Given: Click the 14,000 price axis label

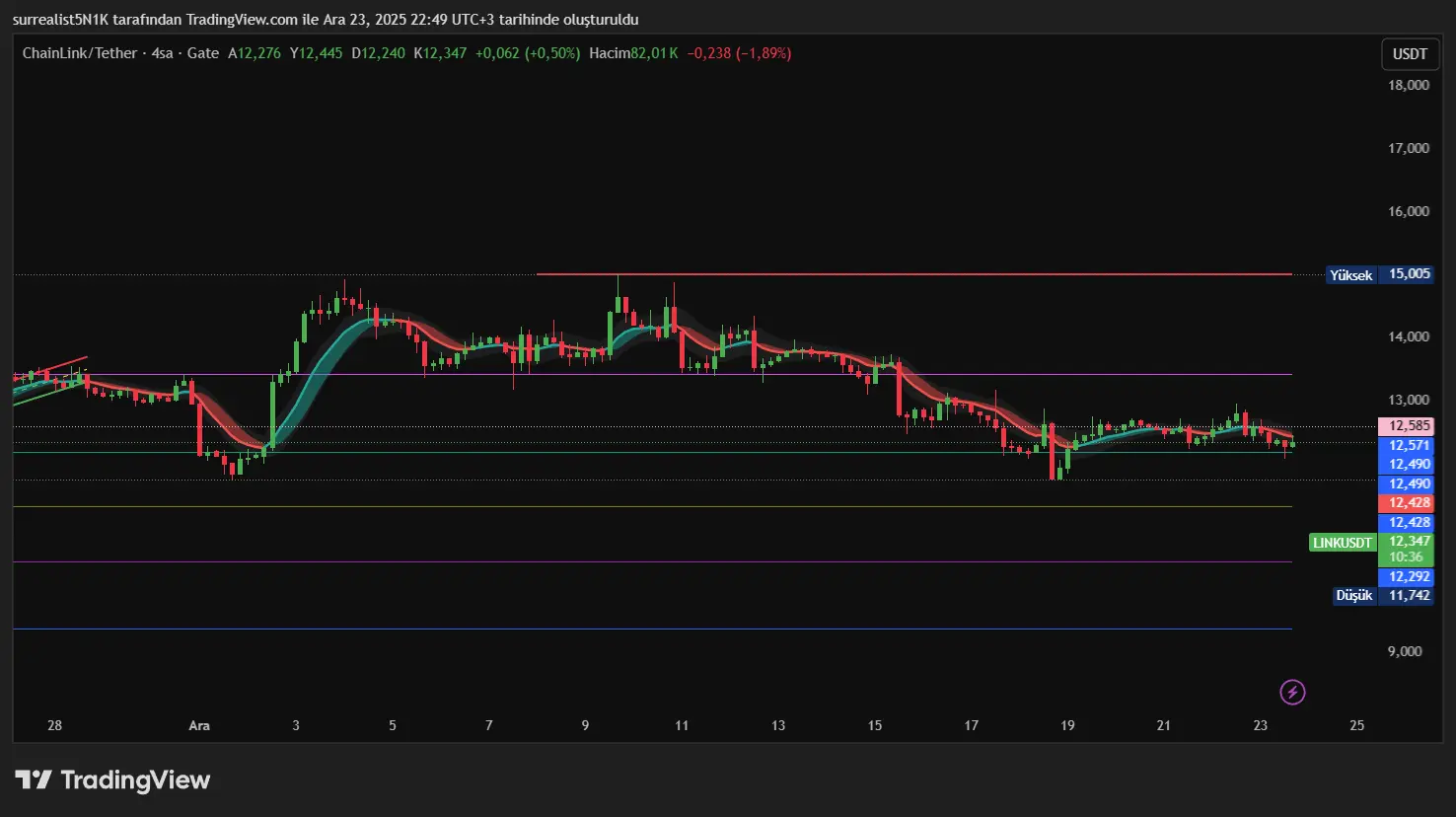Looking at the screenshot, I should click(1409, 337).
